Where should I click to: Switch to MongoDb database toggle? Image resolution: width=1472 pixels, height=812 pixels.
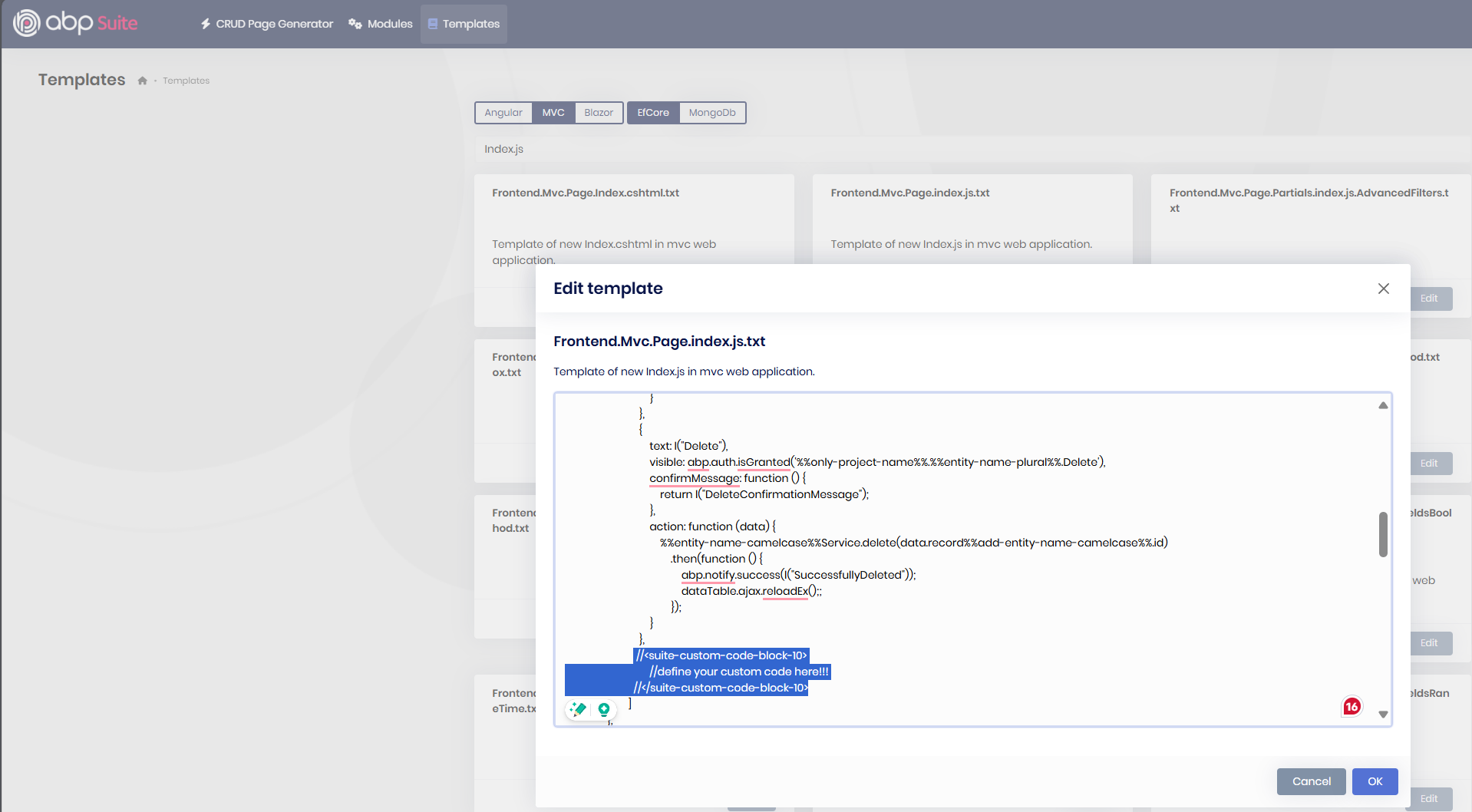(711, 113)
